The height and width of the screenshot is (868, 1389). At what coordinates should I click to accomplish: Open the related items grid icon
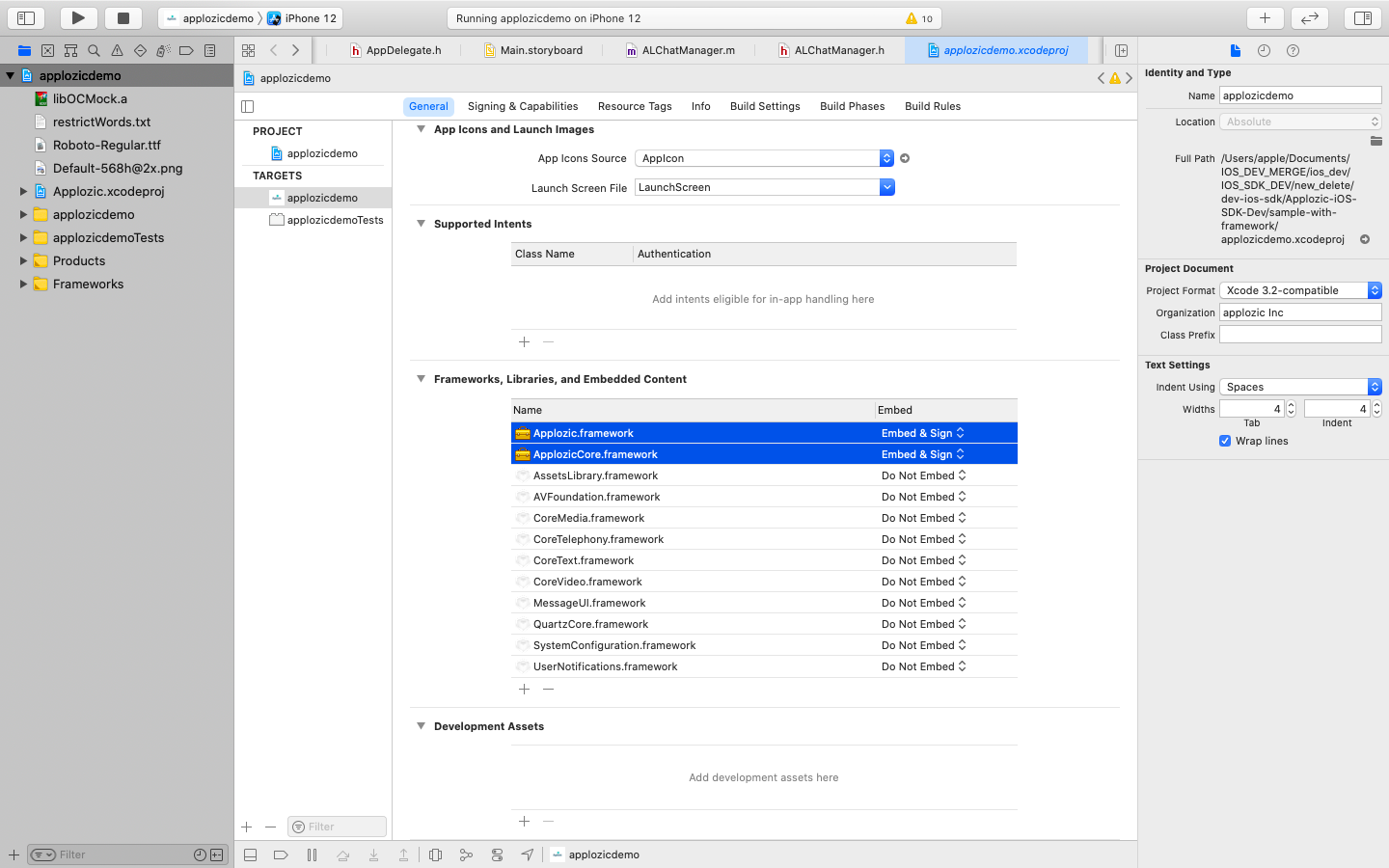[x=249, y=50]
